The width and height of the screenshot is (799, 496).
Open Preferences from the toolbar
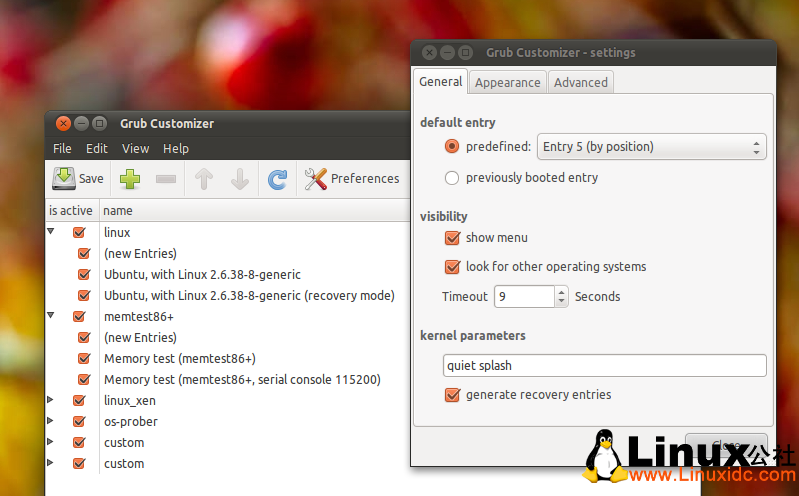(352, 179)
